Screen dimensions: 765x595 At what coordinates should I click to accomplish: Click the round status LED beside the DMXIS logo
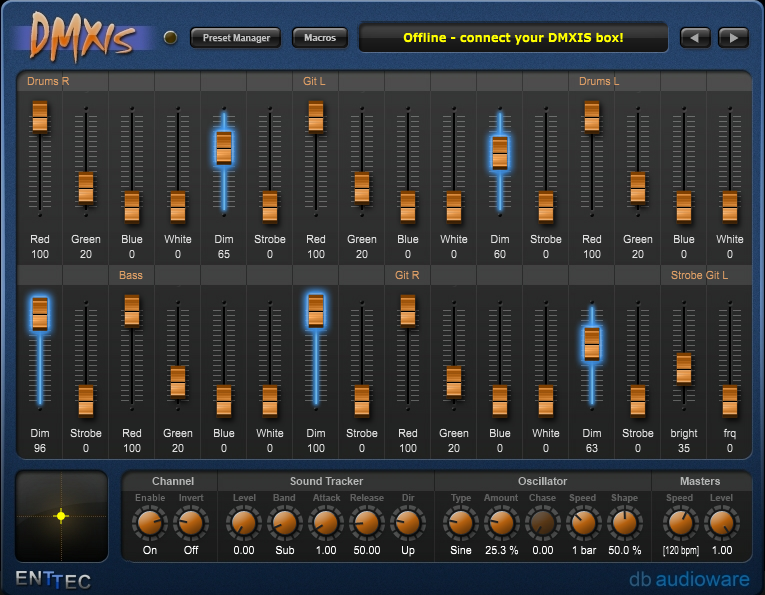click(170, 38)
